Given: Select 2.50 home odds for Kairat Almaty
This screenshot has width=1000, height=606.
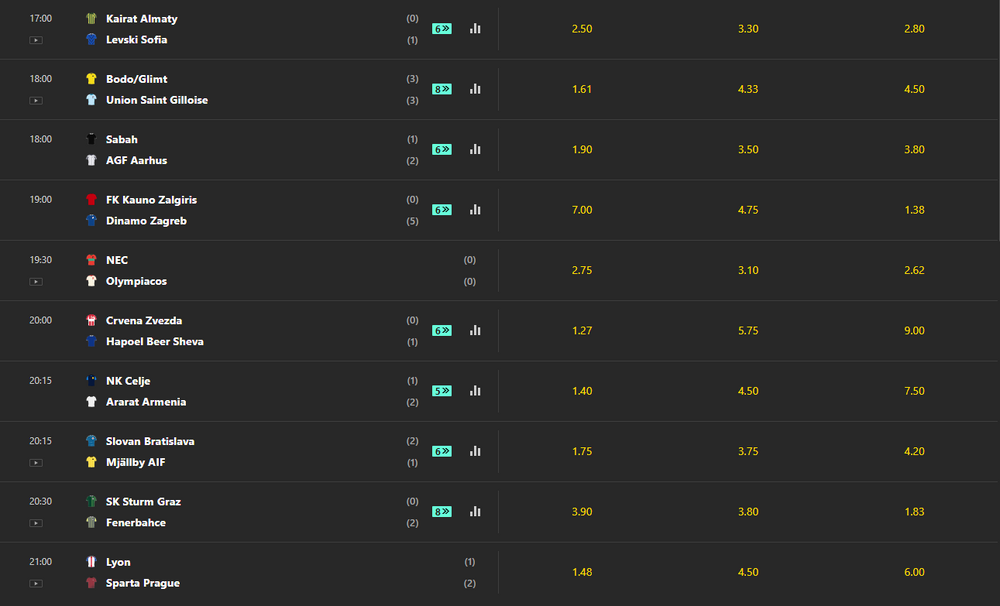Looking at the screenshot, I should coord(582,29).
